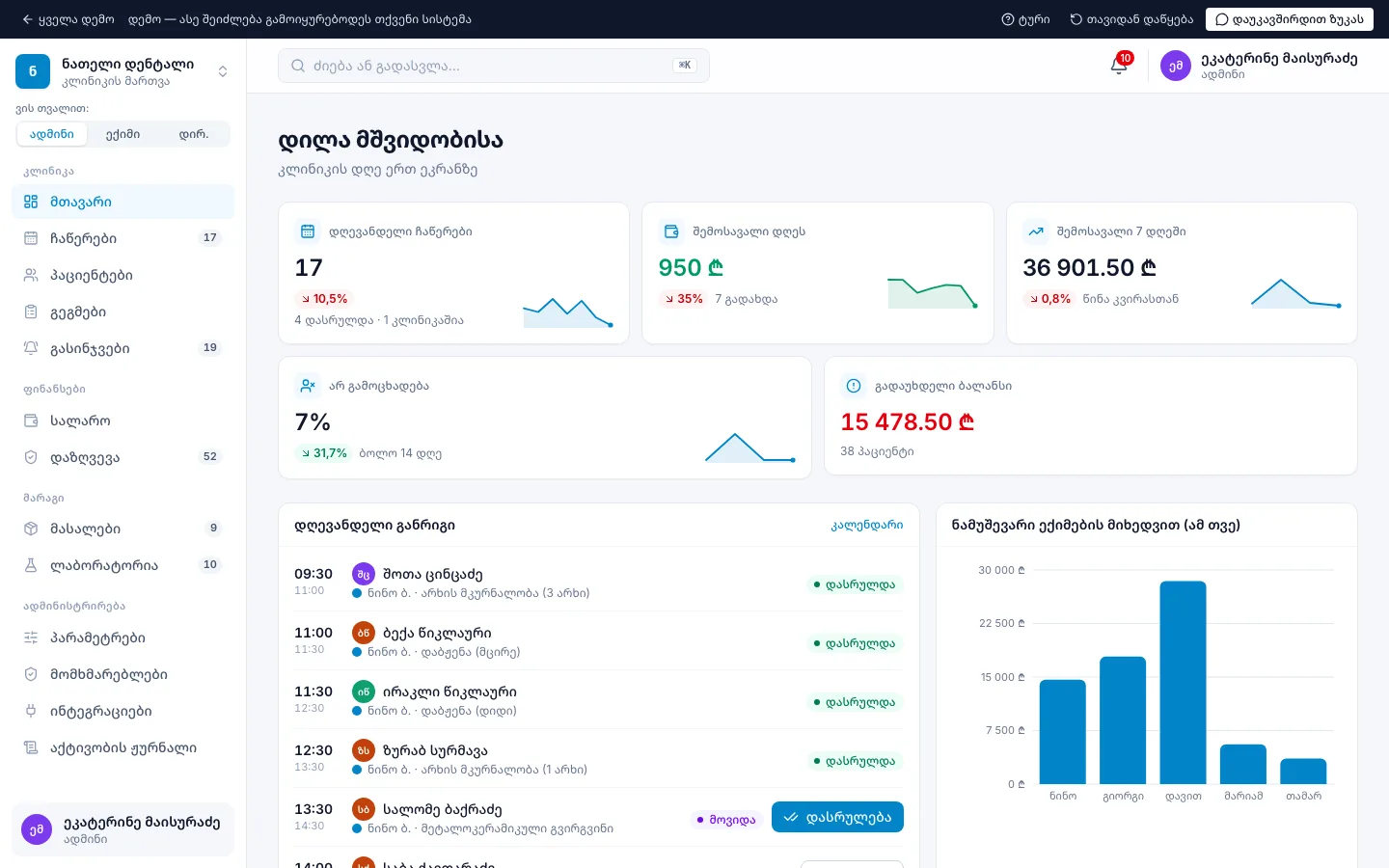Switch role view to ექიმი
The width and height of the screenshot is (1389, 868).
pos(123,134)
